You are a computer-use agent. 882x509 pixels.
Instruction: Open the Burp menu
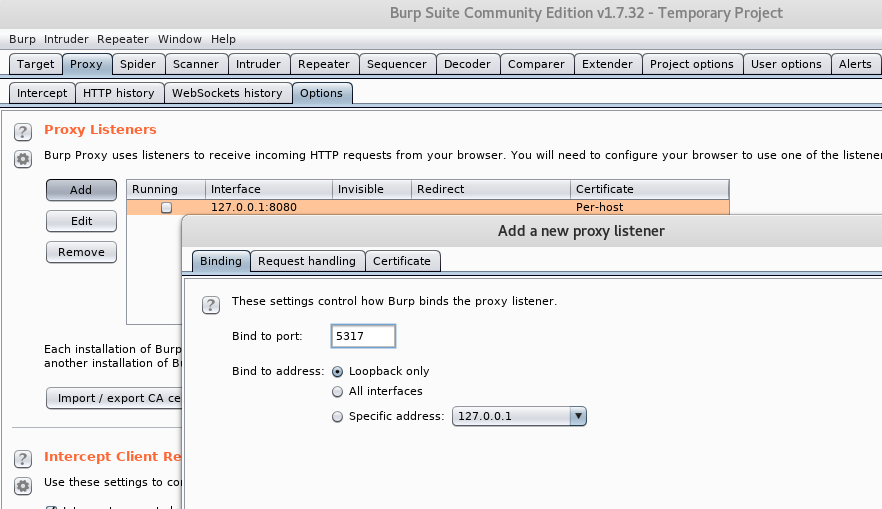pos(22,39)
